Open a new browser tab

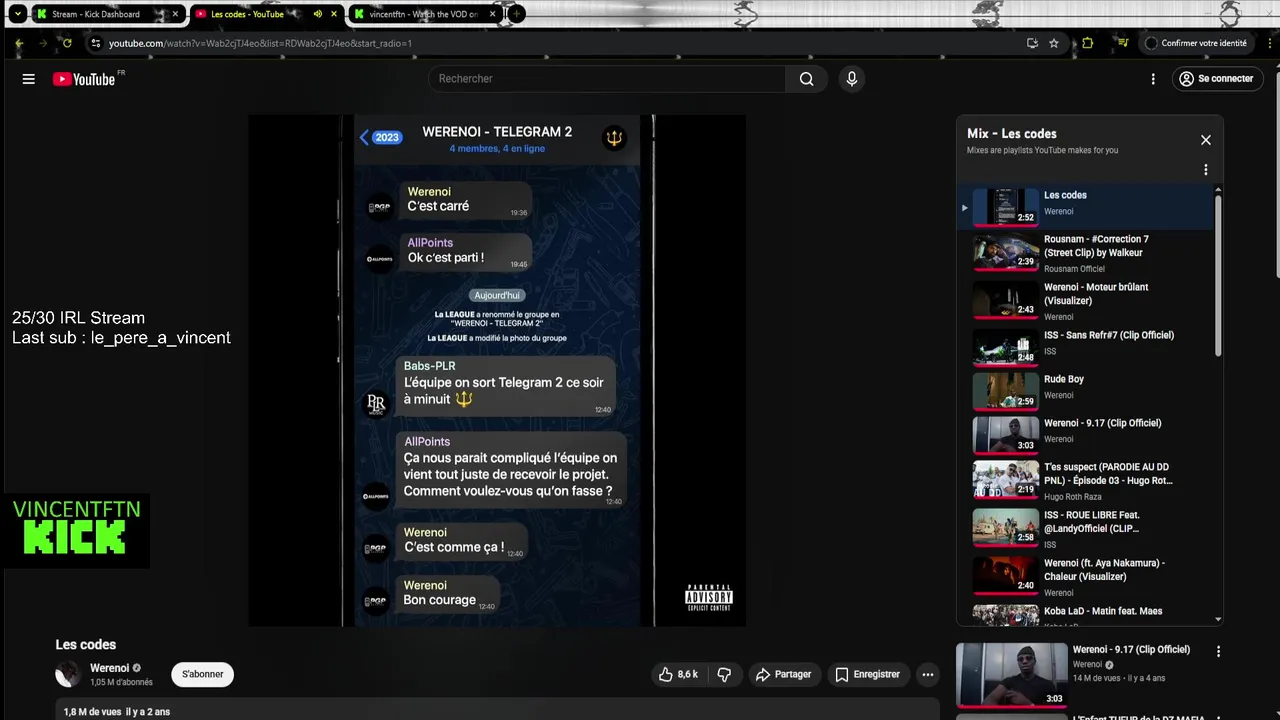click(516, 14)
